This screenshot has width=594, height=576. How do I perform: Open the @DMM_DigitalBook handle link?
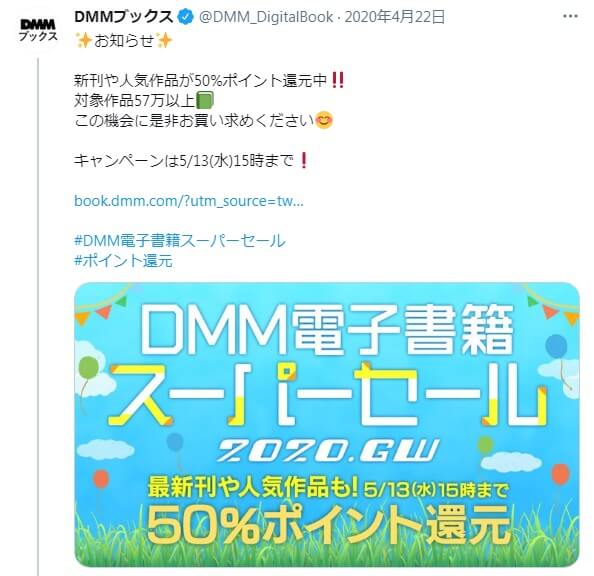point(266,17)
